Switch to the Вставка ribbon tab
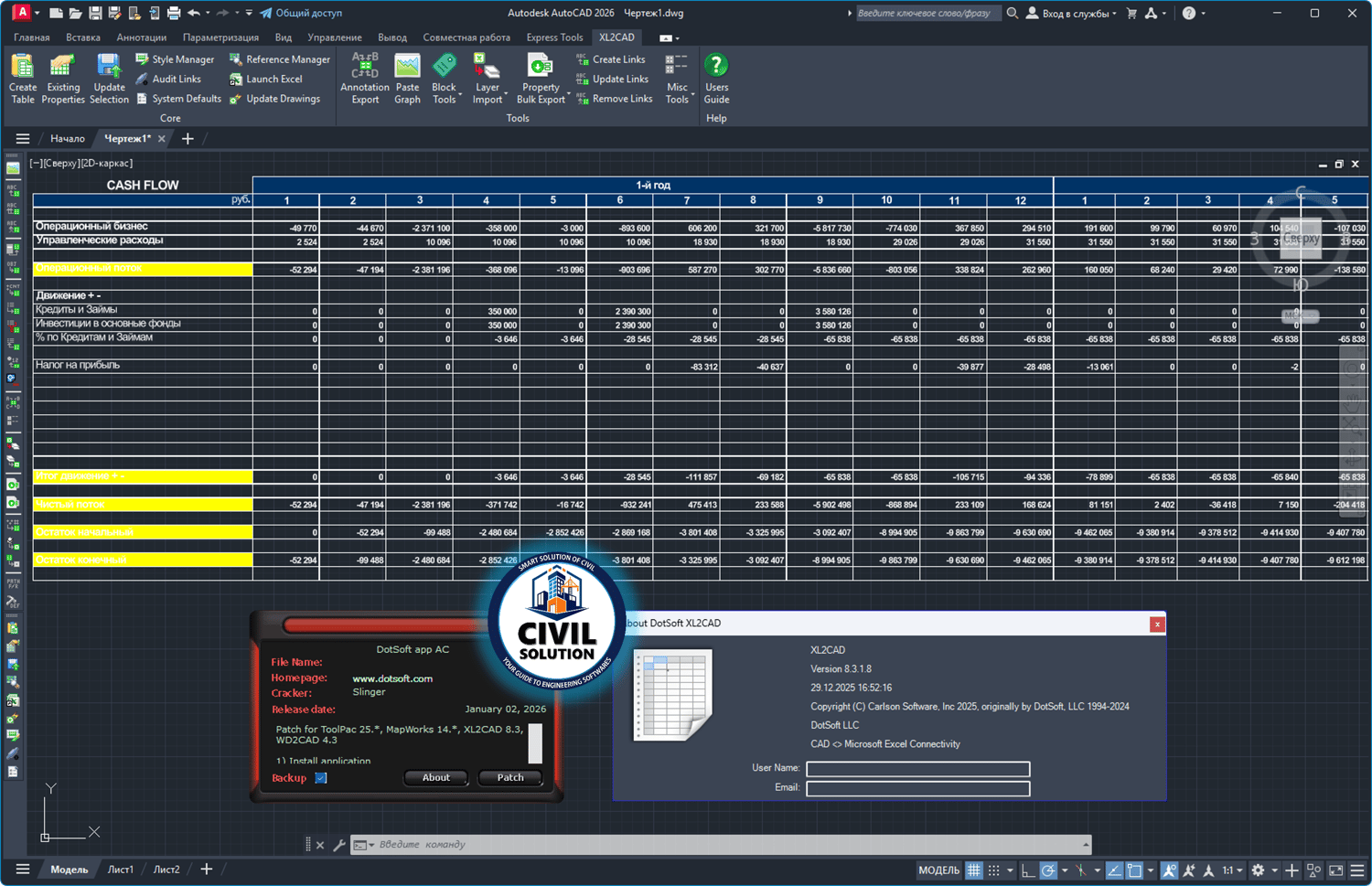The image size is (1372, 886). click(83, 37)
